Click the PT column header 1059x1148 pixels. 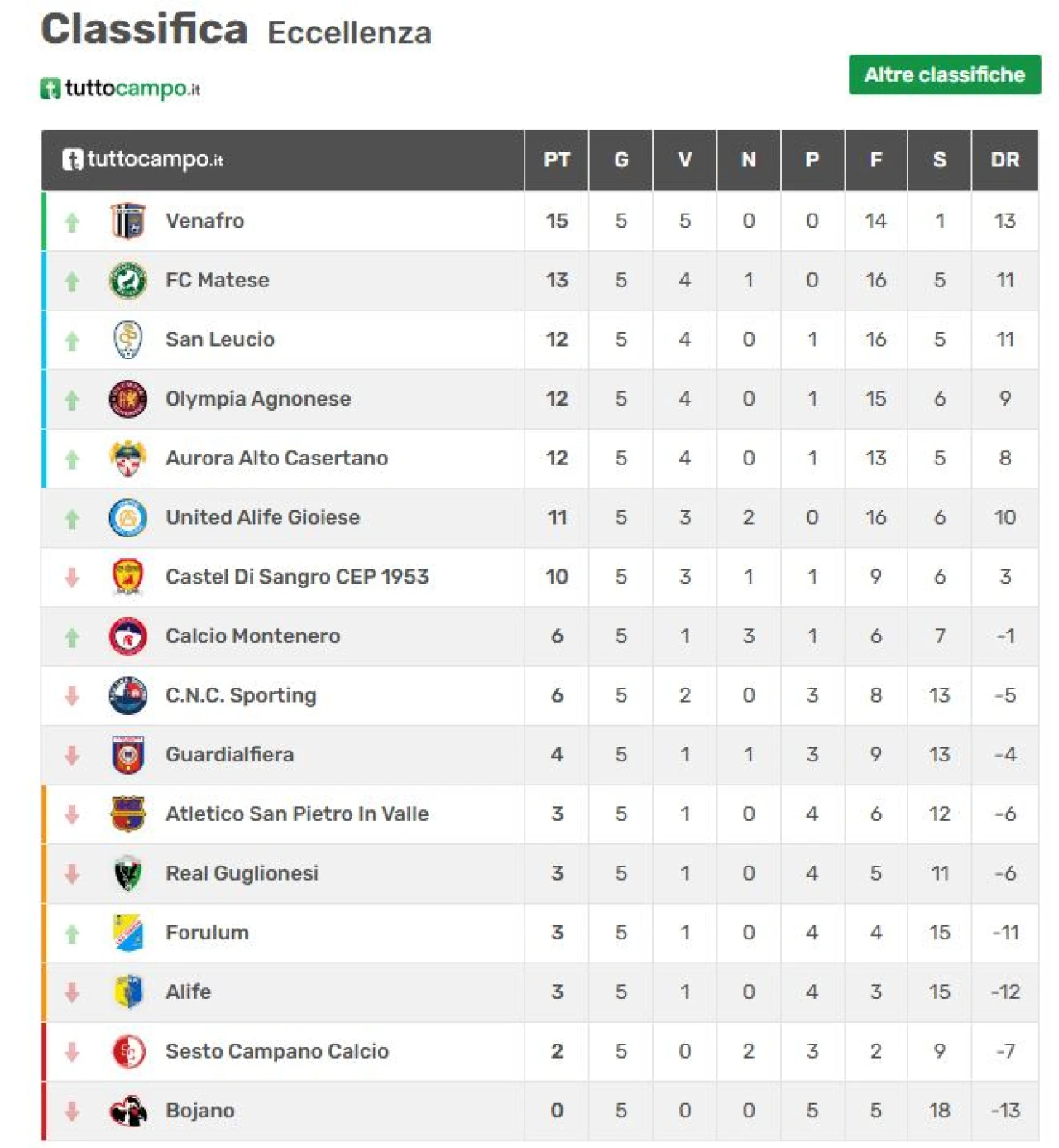[x=556, y=160]
